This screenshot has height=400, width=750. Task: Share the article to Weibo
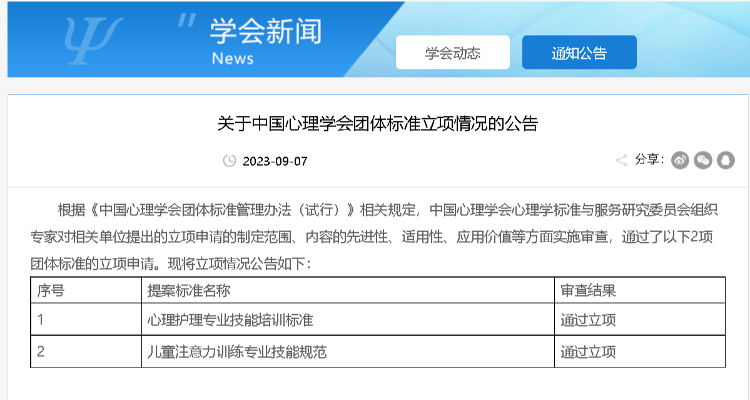[680, 160]
